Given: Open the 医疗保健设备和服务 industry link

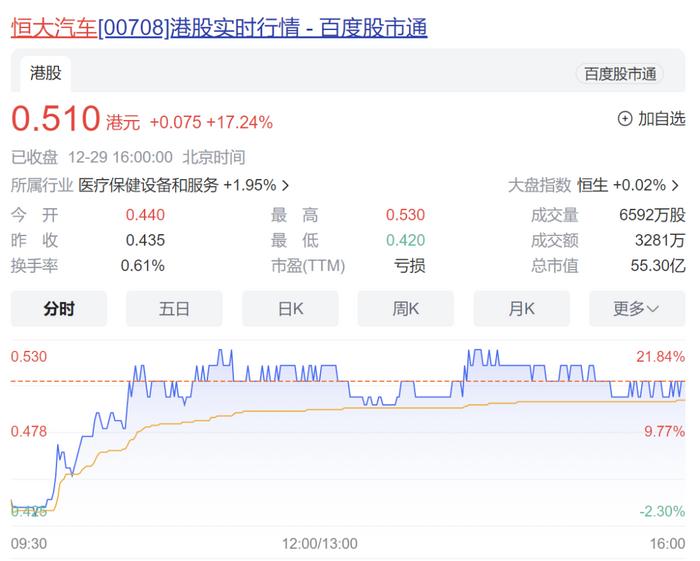Looking at the screenshot, I should [148, 185].
